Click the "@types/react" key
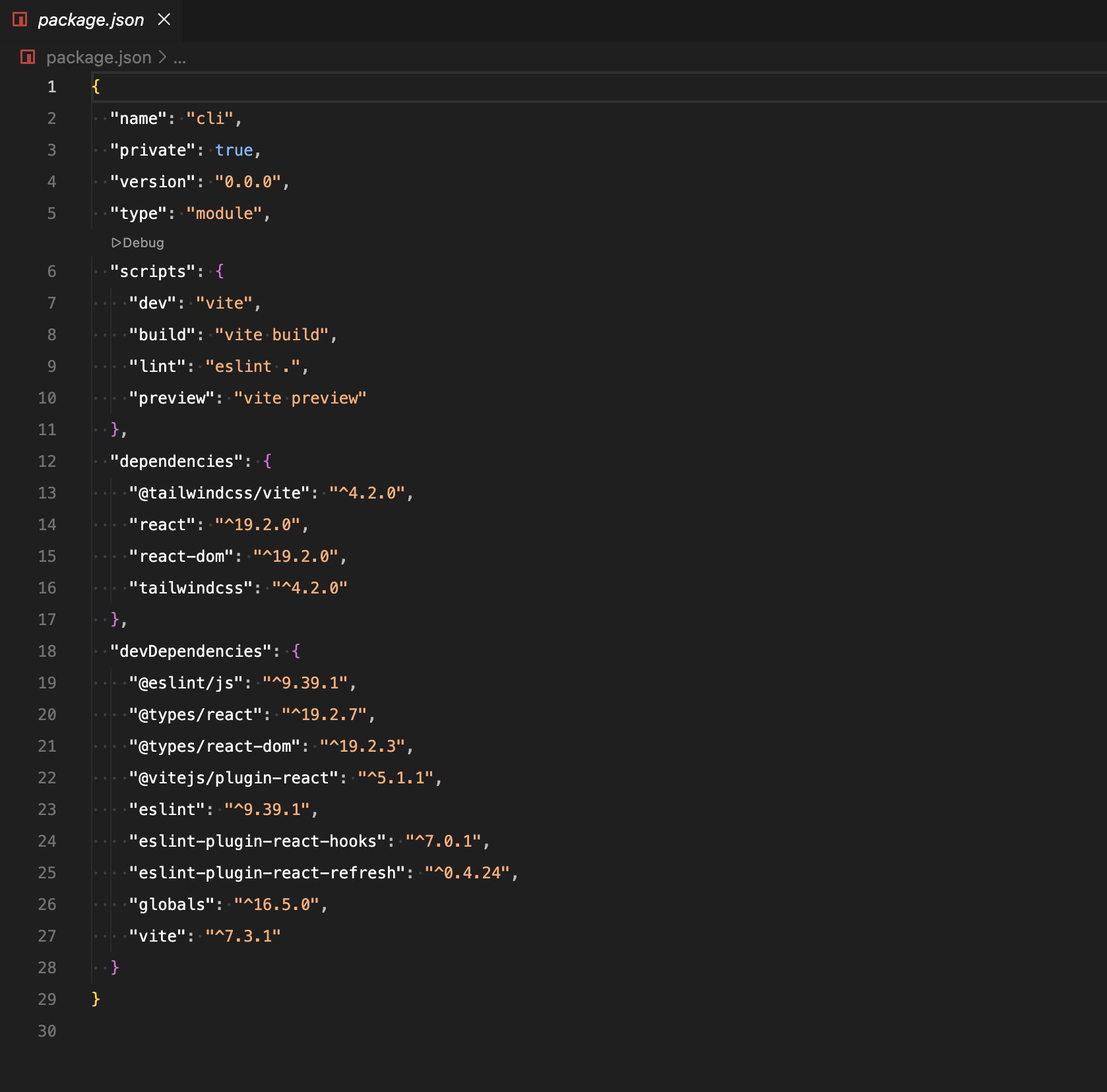Image resolution: width=1107 pixels, height=1092 pixels. coord(196,714)
